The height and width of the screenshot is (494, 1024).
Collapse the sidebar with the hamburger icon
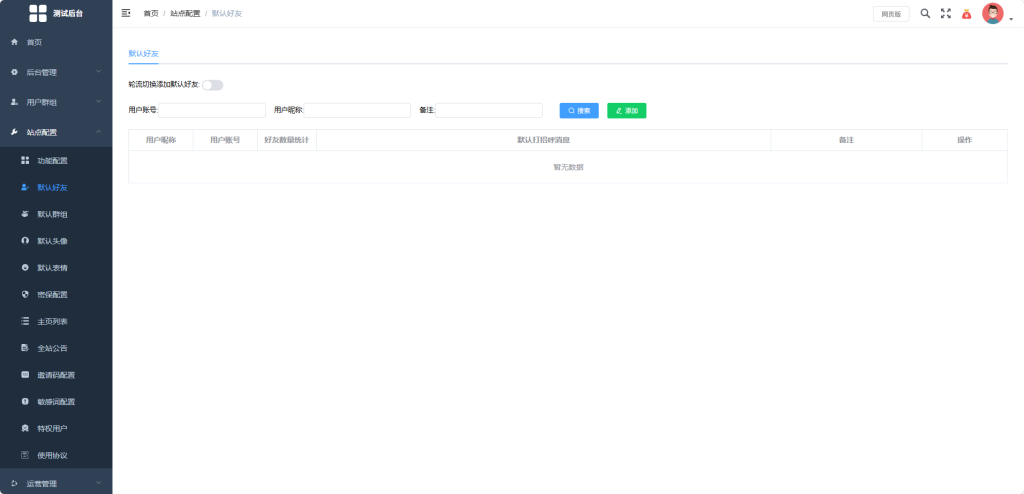click(126, 13)
